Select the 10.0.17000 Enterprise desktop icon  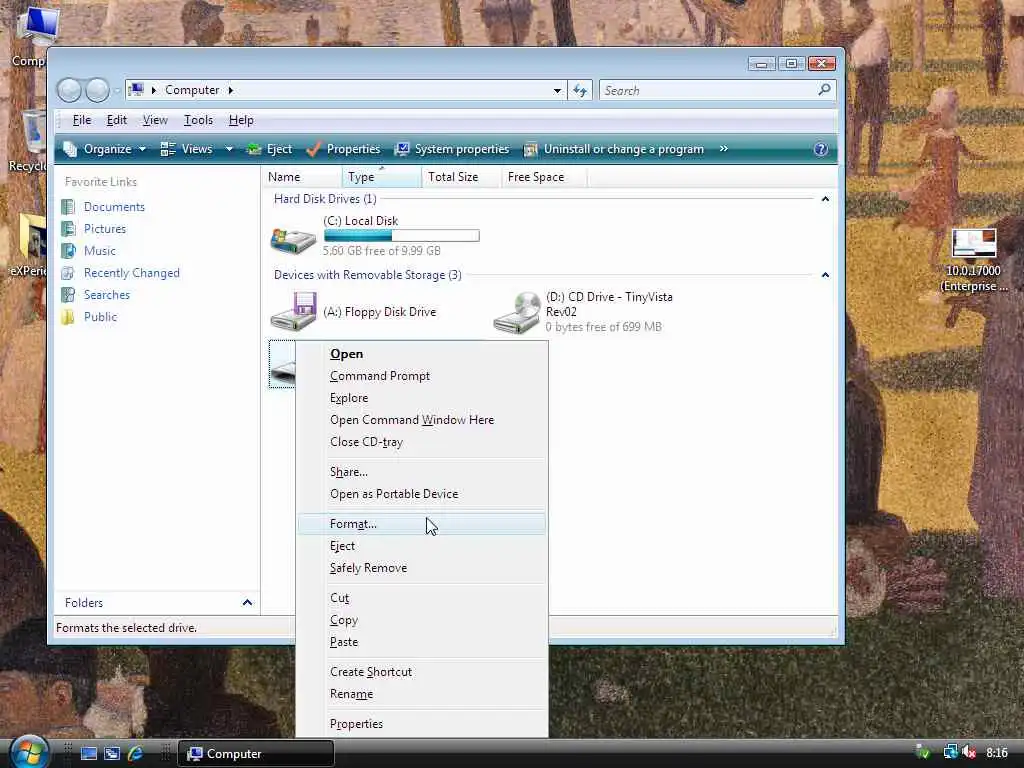tap(974, 261)
